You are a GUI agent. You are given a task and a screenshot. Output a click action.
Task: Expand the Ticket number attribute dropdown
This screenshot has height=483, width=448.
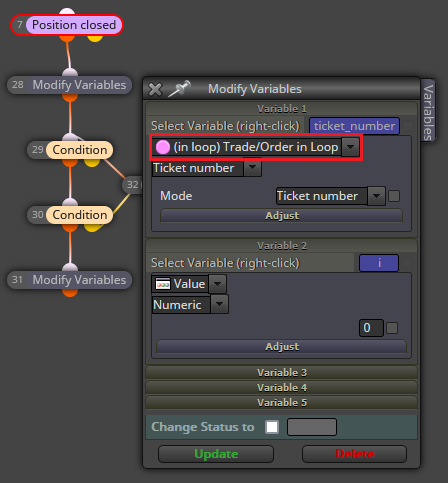252,168
